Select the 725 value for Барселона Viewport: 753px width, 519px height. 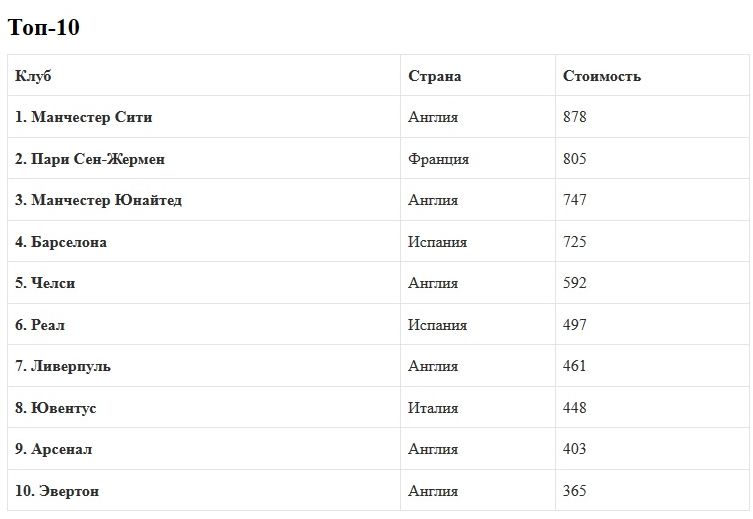point(575,242)
